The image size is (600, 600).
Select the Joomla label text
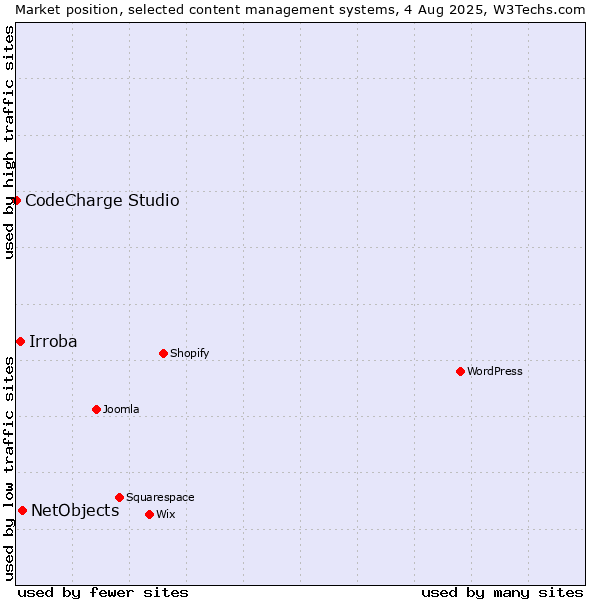tap(121, 409)
